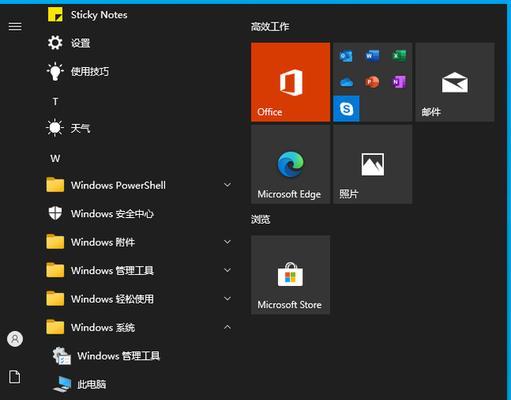511x400 pixels.
Task: Expand Windows PowerShell folder chevron
Action: (227, 185)
